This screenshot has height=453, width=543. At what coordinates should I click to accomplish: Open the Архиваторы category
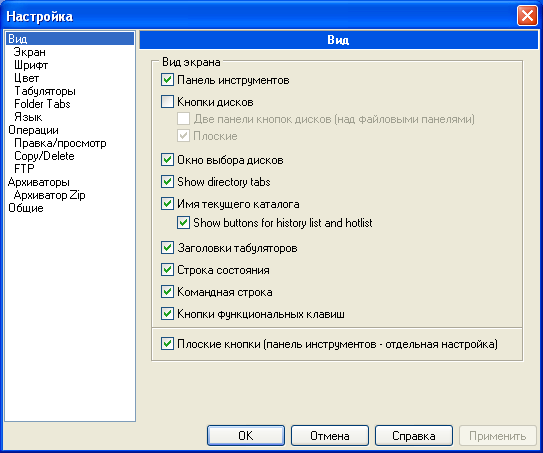click(x=38, y=182)
